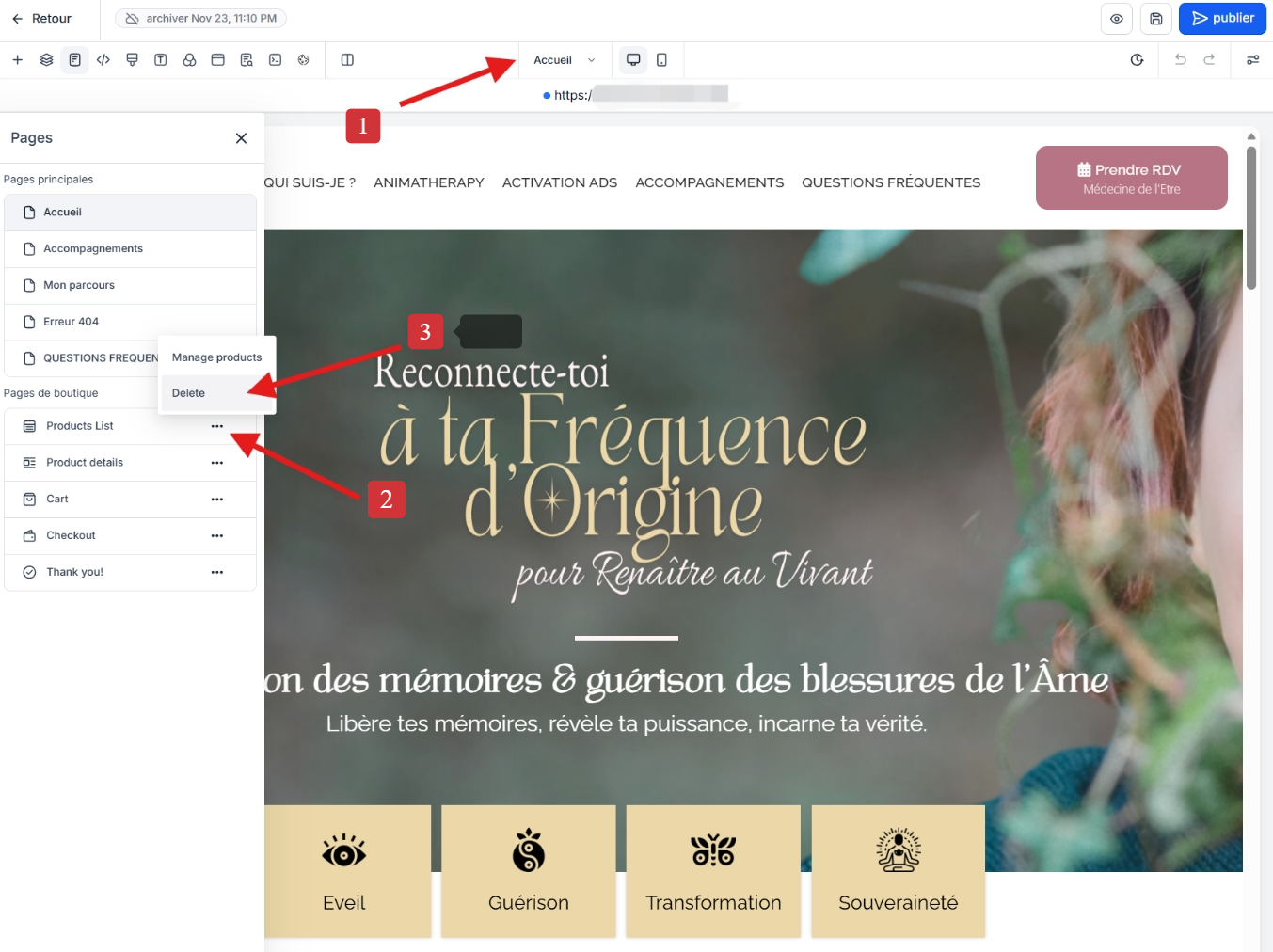Click the plus add element icon
The width and height of the screenshot is (1273, 952).
point(17,60)
